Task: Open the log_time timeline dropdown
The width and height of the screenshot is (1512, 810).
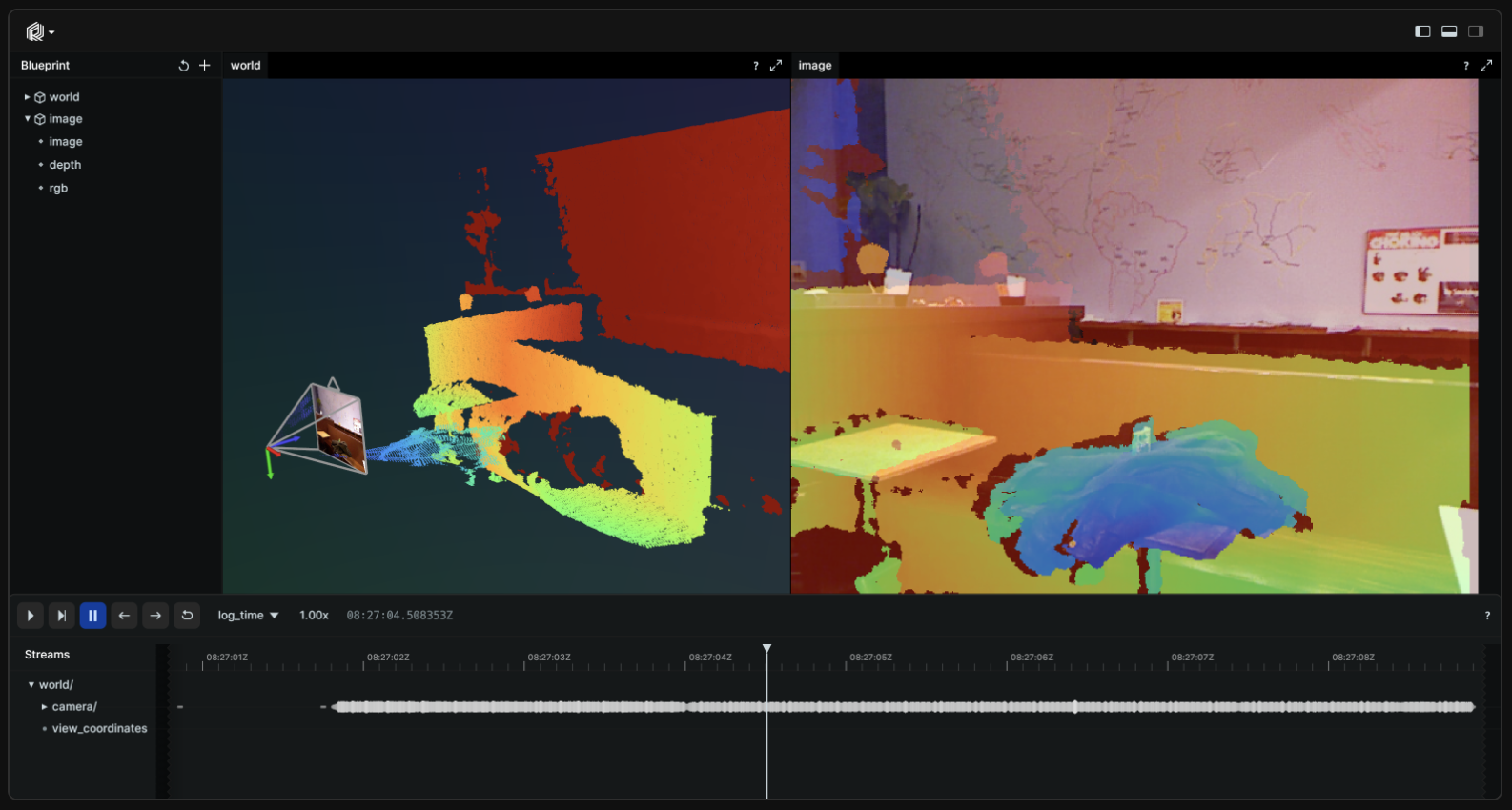Action: [248, 616]
